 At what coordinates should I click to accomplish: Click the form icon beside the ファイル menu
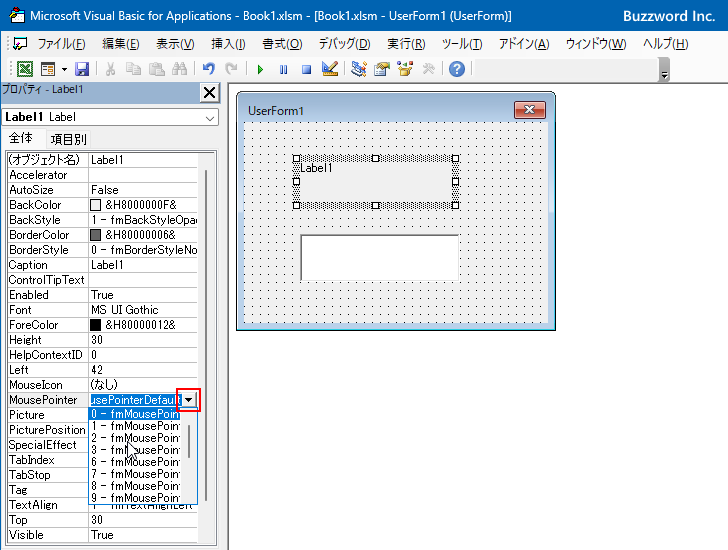(20, 44)
